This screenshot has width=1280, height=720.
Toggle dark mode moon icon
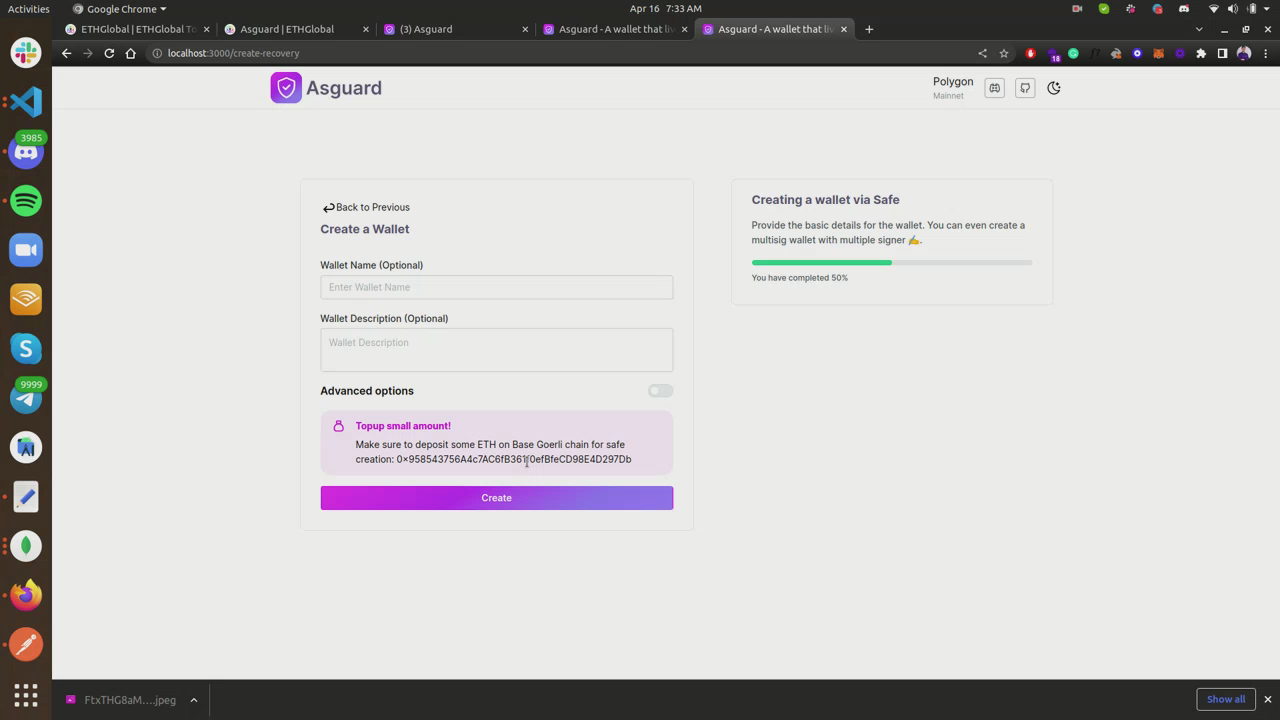pyautogui.click(x=1054, y=88)
